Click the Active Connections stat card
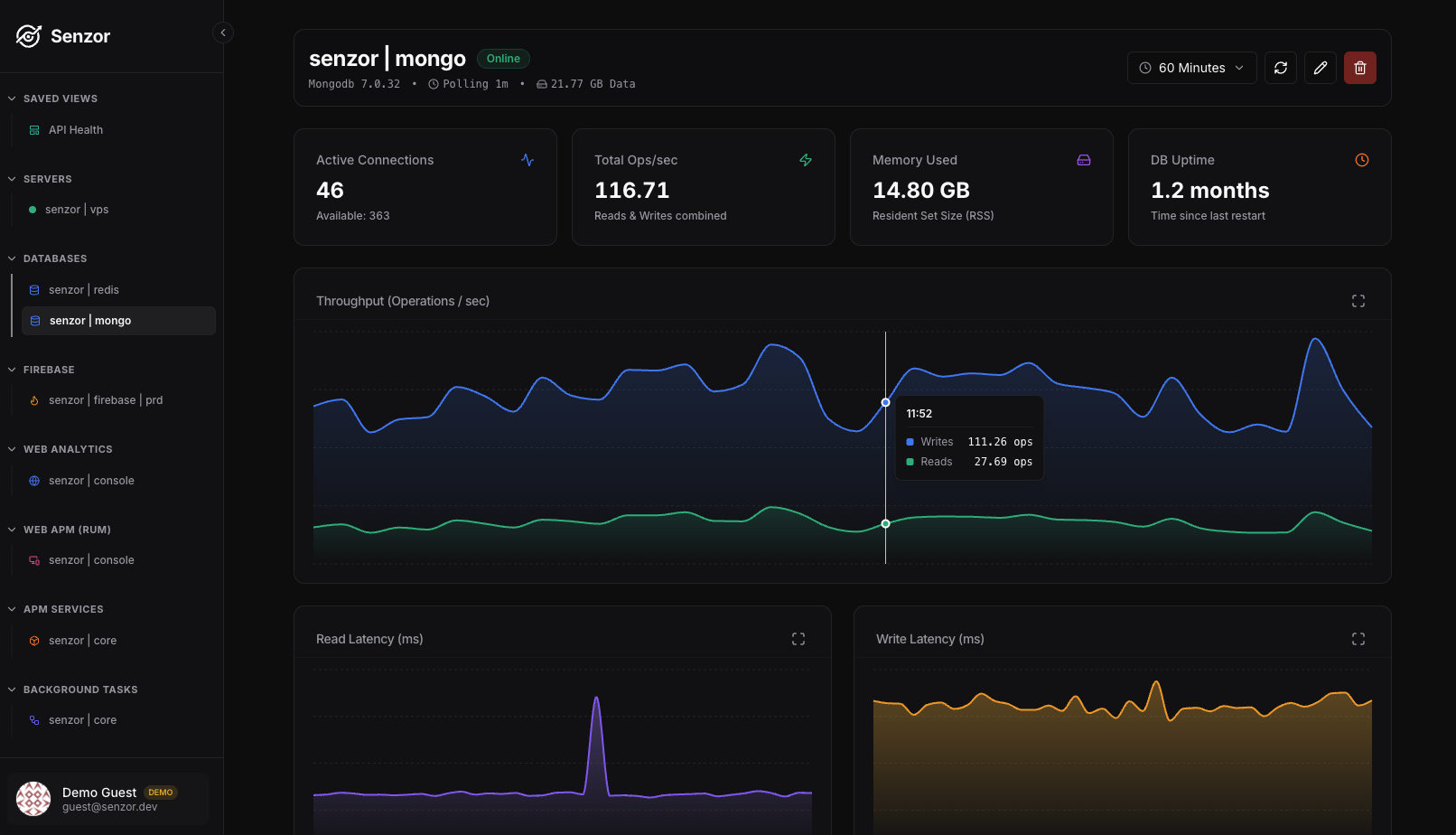 (425, 187)
